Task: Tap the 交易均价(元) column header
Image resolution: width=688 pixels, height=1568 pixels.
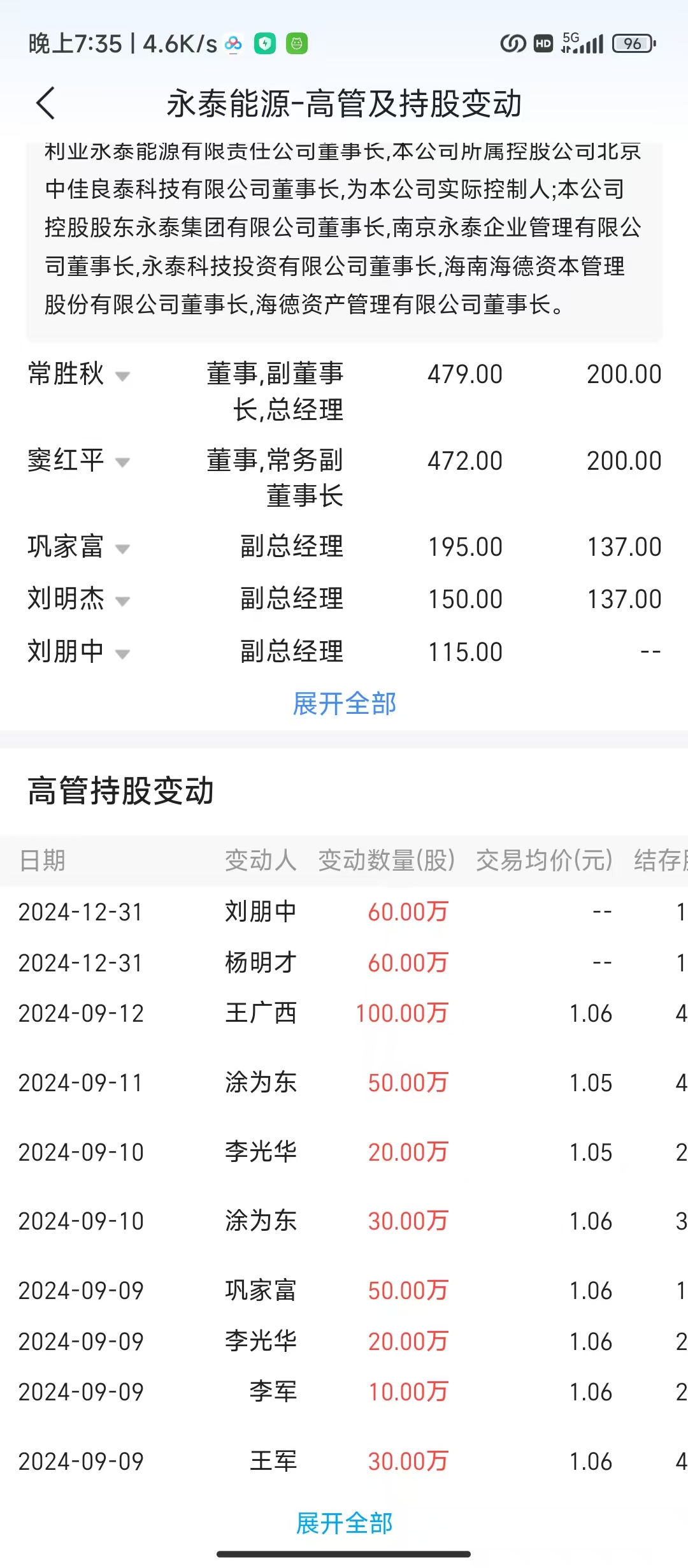Action: [x=544, y=860]
